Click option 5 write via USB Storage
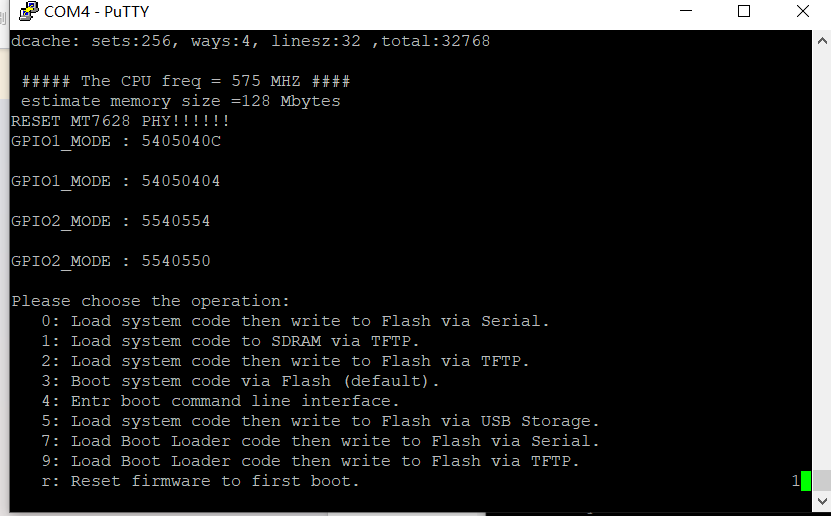Image resolution: width=831 pixels, height=516 pixels. tap(320, 421)
